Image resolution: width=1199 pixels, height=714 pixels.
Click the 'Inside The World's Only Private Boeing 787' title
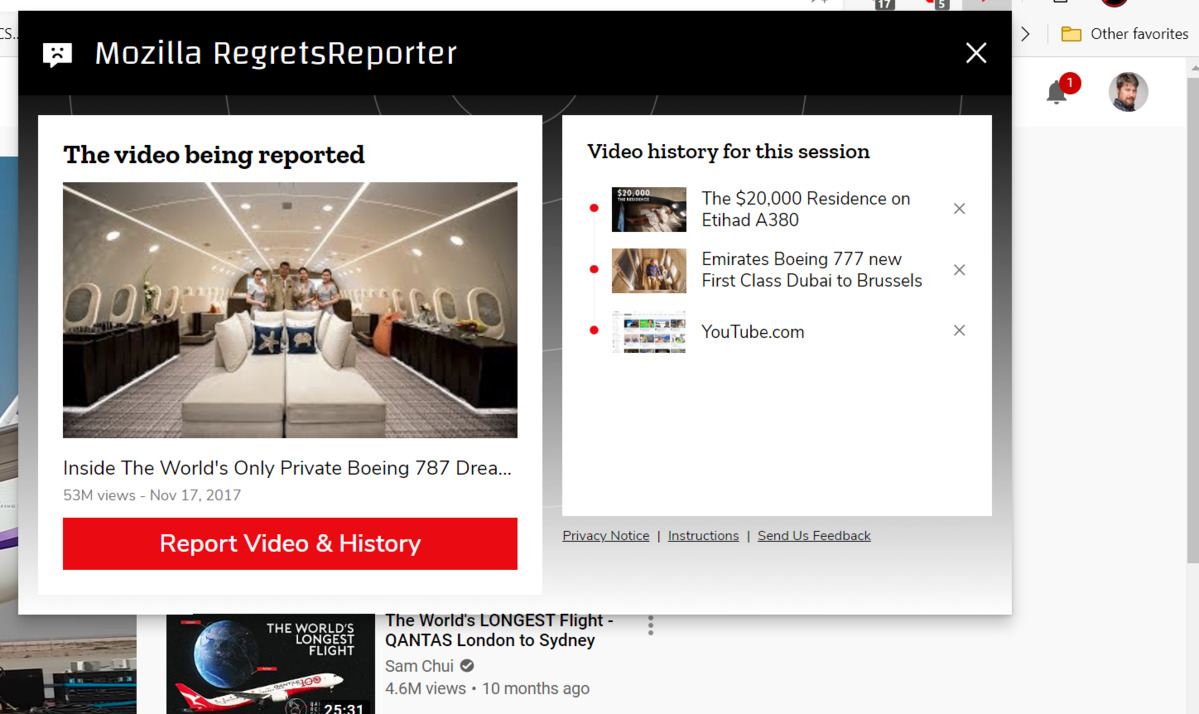(287, 468)
